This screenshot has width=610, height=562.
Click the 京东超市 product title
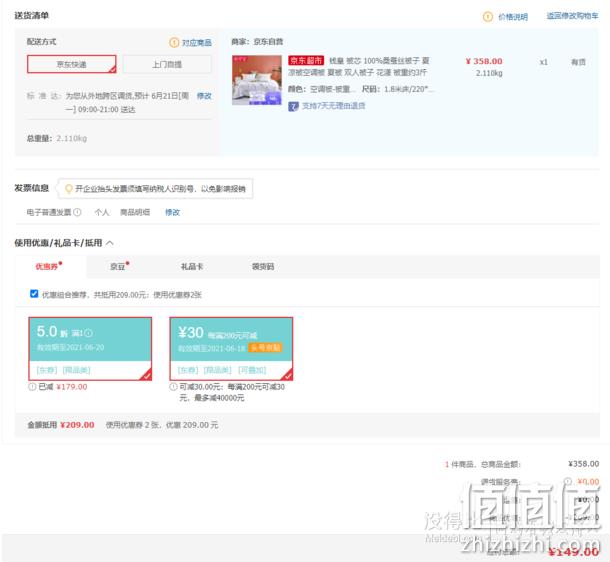358,67
